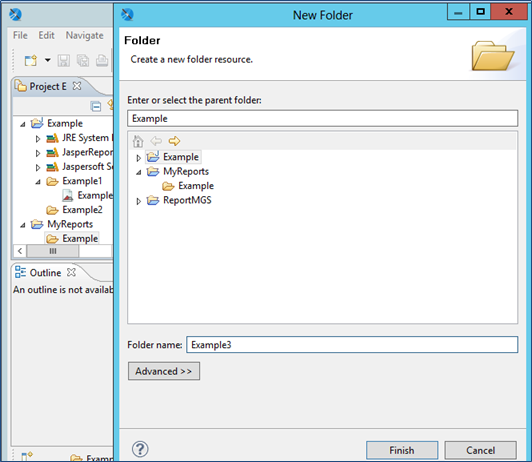Click the home icon in folder navigator

pos(138,141)
